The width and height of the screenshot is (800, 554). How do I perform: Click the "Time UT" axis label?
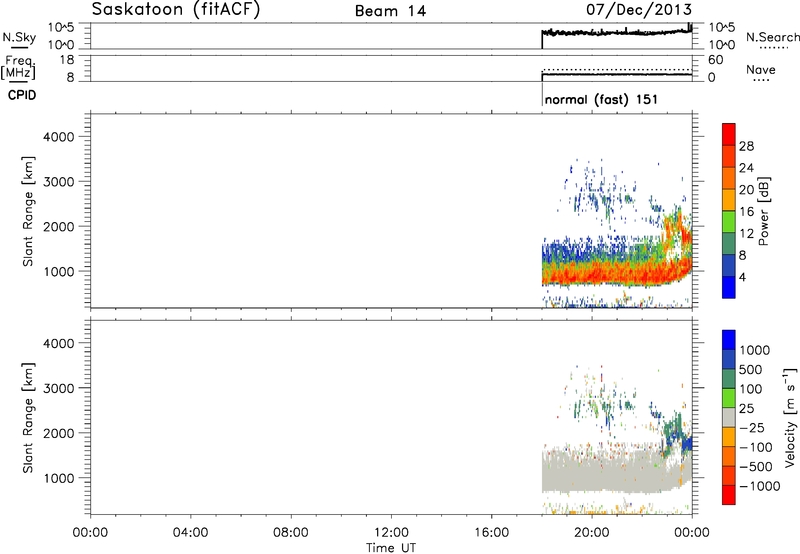pyautogui.click(x=391, y=548)
